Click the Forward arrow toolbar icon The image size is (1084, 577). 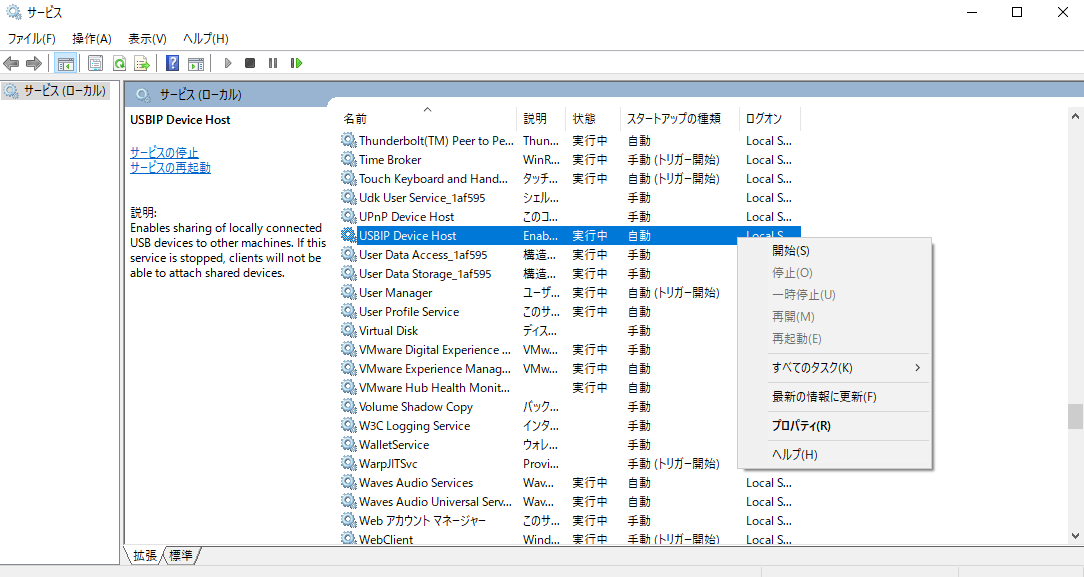[34, 64]
